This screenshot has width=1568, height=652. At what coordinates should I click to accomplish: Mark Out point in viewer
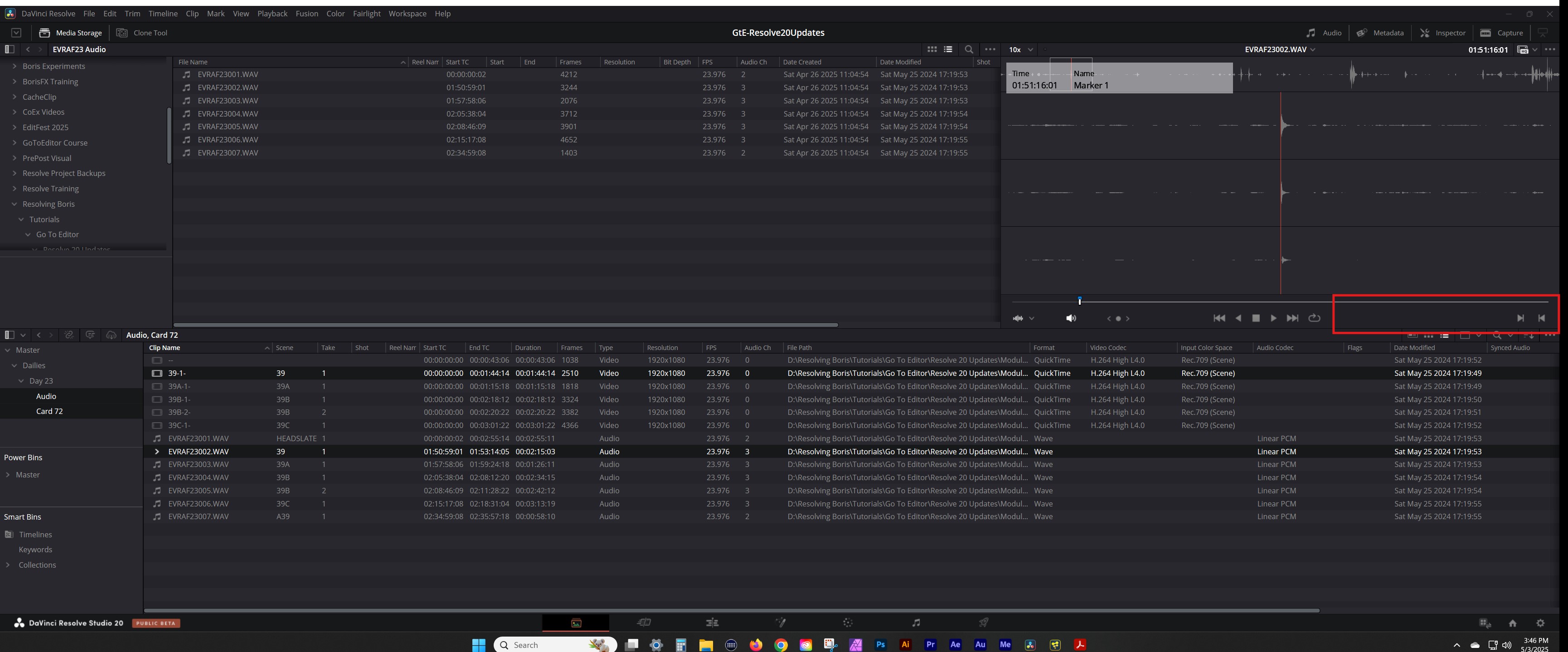1541,318
